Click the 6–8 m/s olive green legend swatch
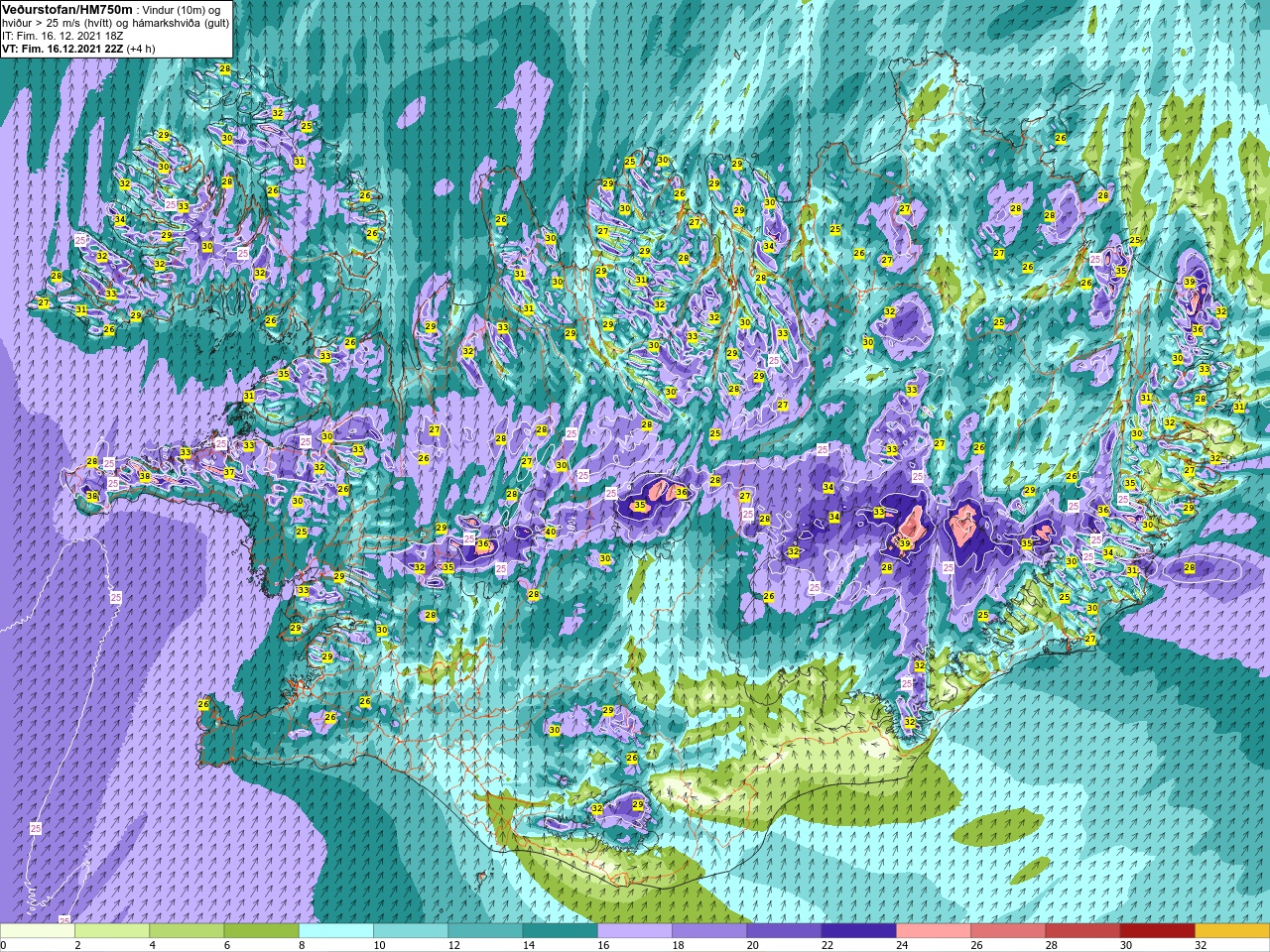Screen dimensions: 1270x952 coord(261,931)
